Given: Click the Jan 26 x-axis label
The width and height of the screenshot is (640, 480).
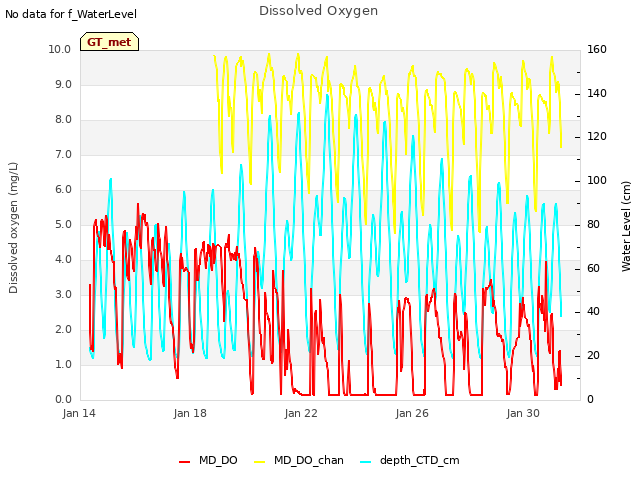Looking at the screenshot, I should click(412, 413).
